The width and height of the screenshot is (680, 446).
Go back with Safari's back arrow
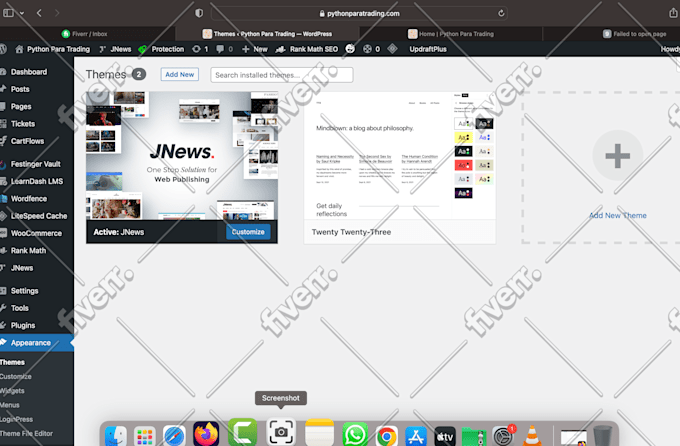[39, 13]
